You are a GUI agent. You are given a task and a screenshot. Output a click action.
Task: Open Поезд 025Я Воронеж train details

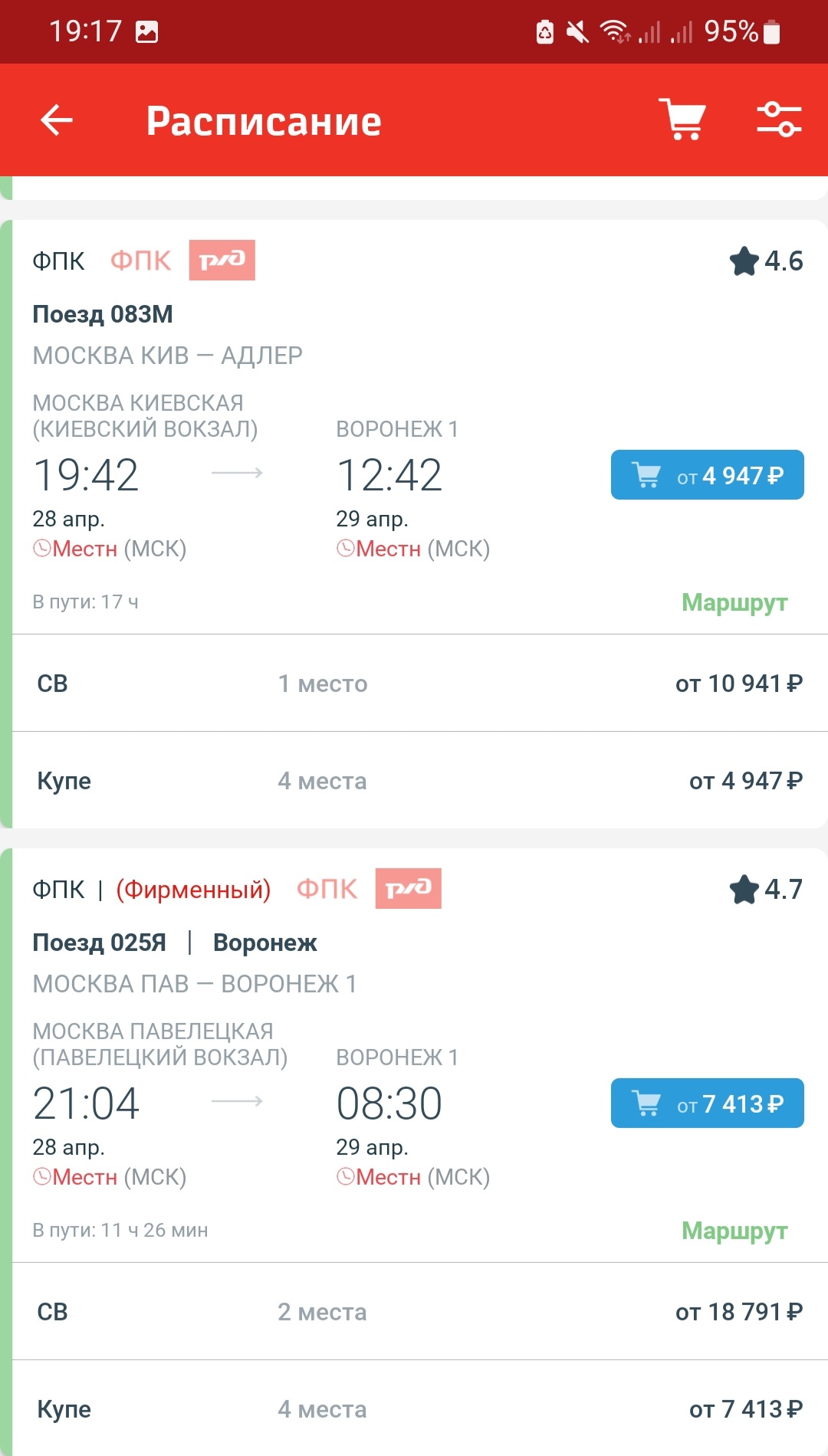(x=175, y=943)
